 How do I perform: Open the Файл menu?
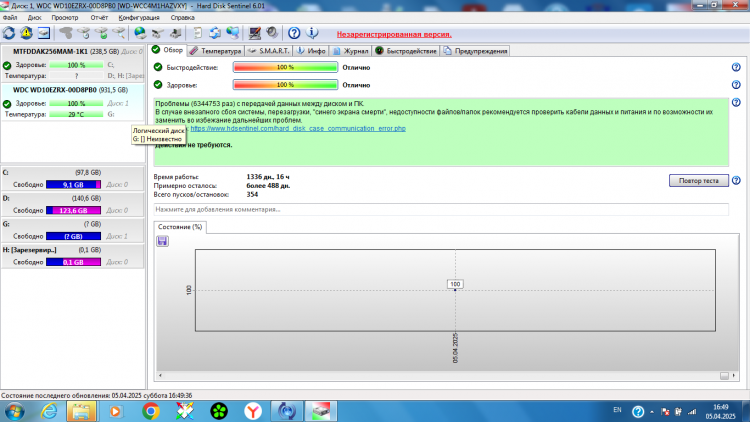coord(10,18)
